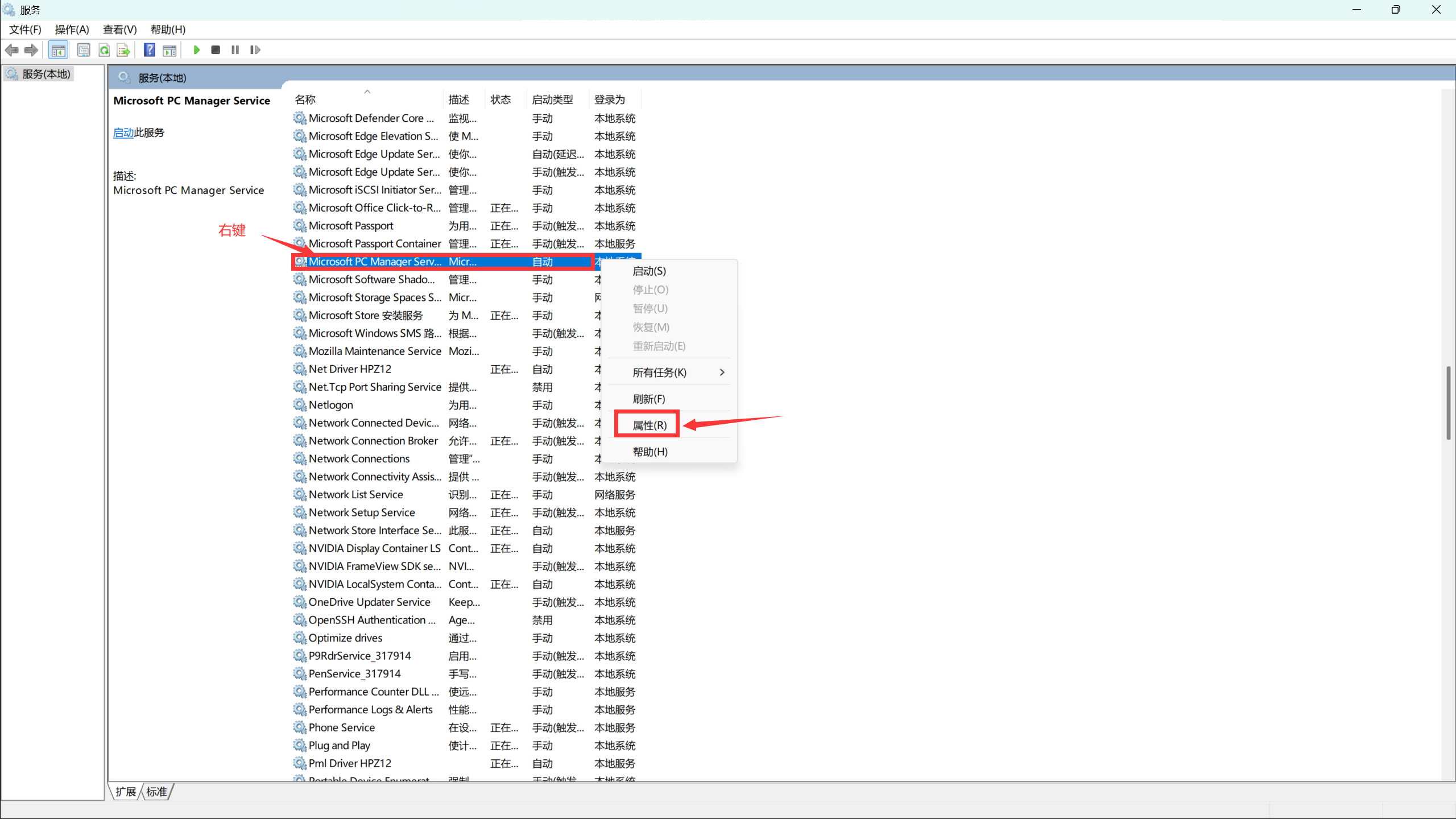Expand the 所有任务(K) submenu arrow

[722, 373]
